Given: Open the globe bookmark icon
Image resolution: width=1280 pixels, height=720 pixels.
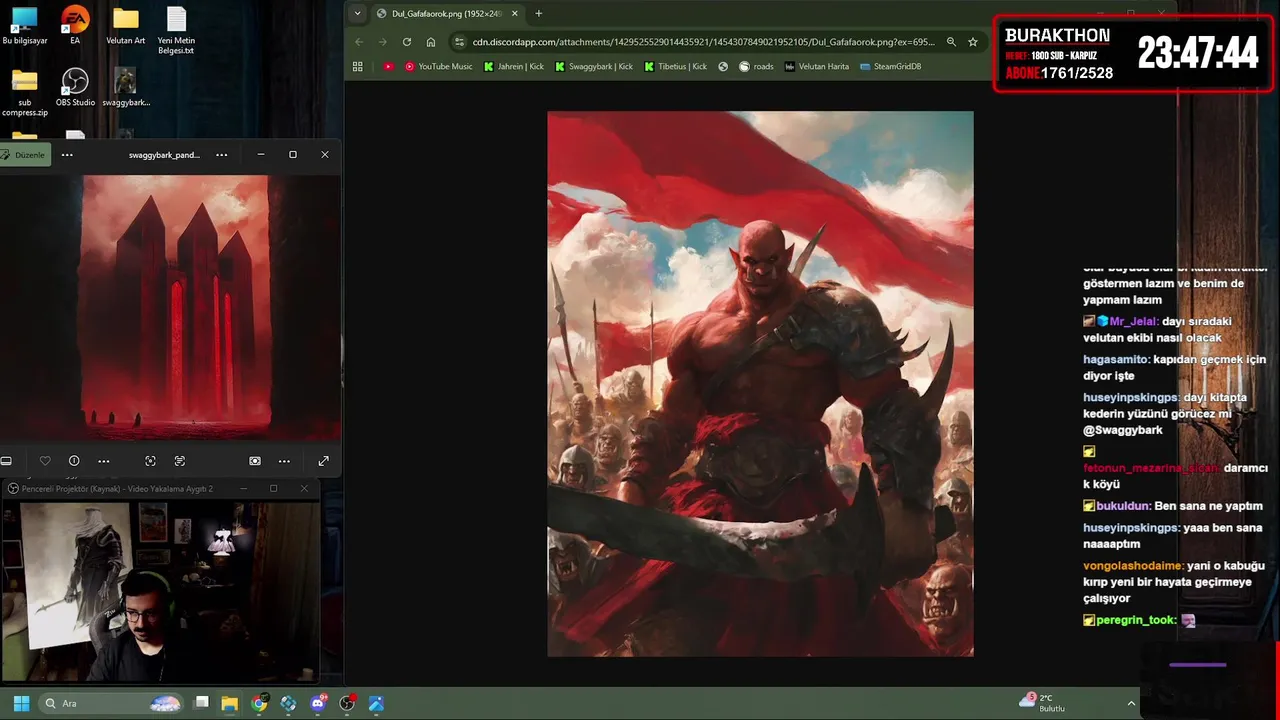Looking at the screenshot, I should pyautogui.click(x=723, y=67).
